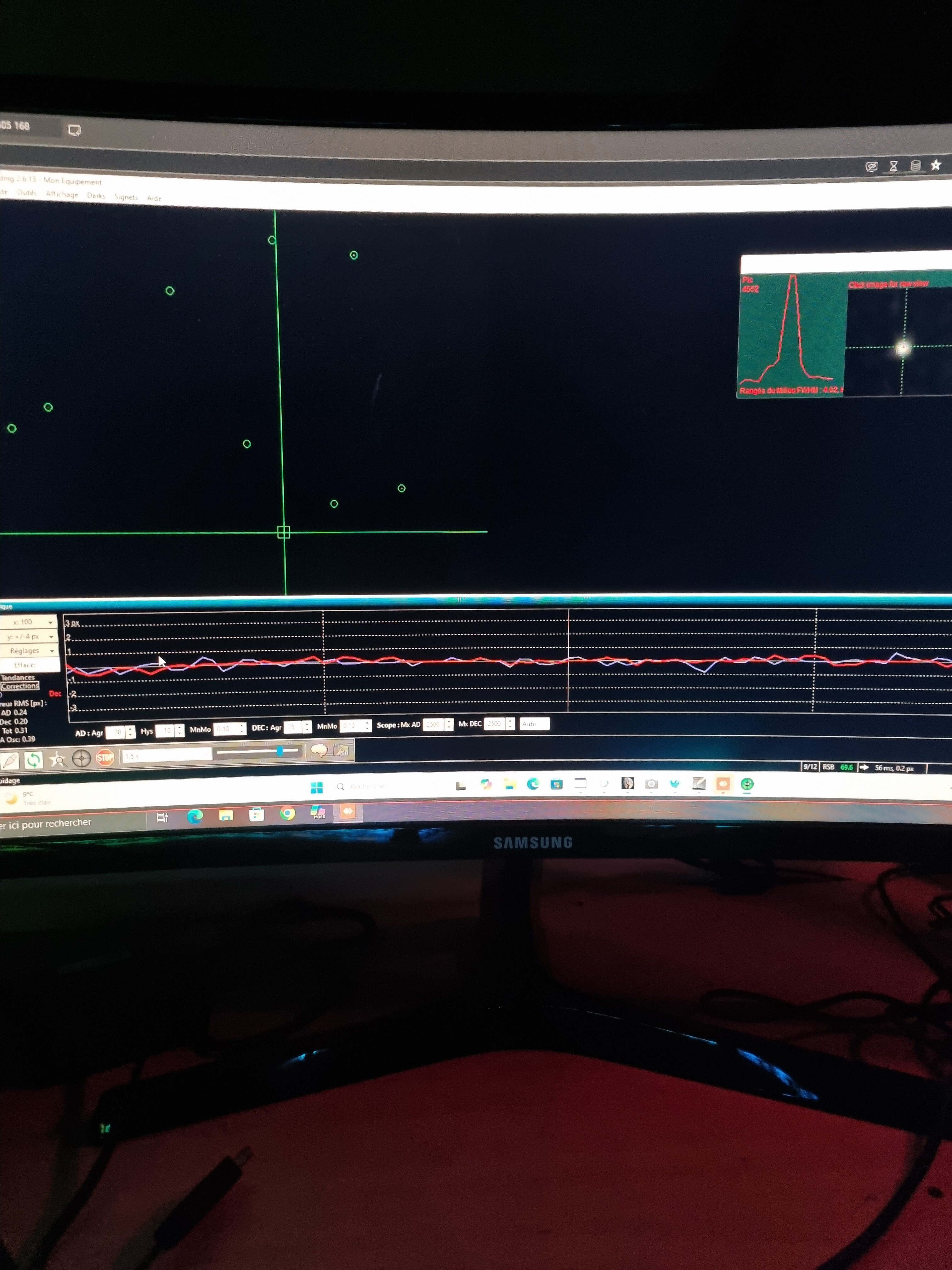Open the Affichage menu

pyautogui.click(x=62, y=194)
